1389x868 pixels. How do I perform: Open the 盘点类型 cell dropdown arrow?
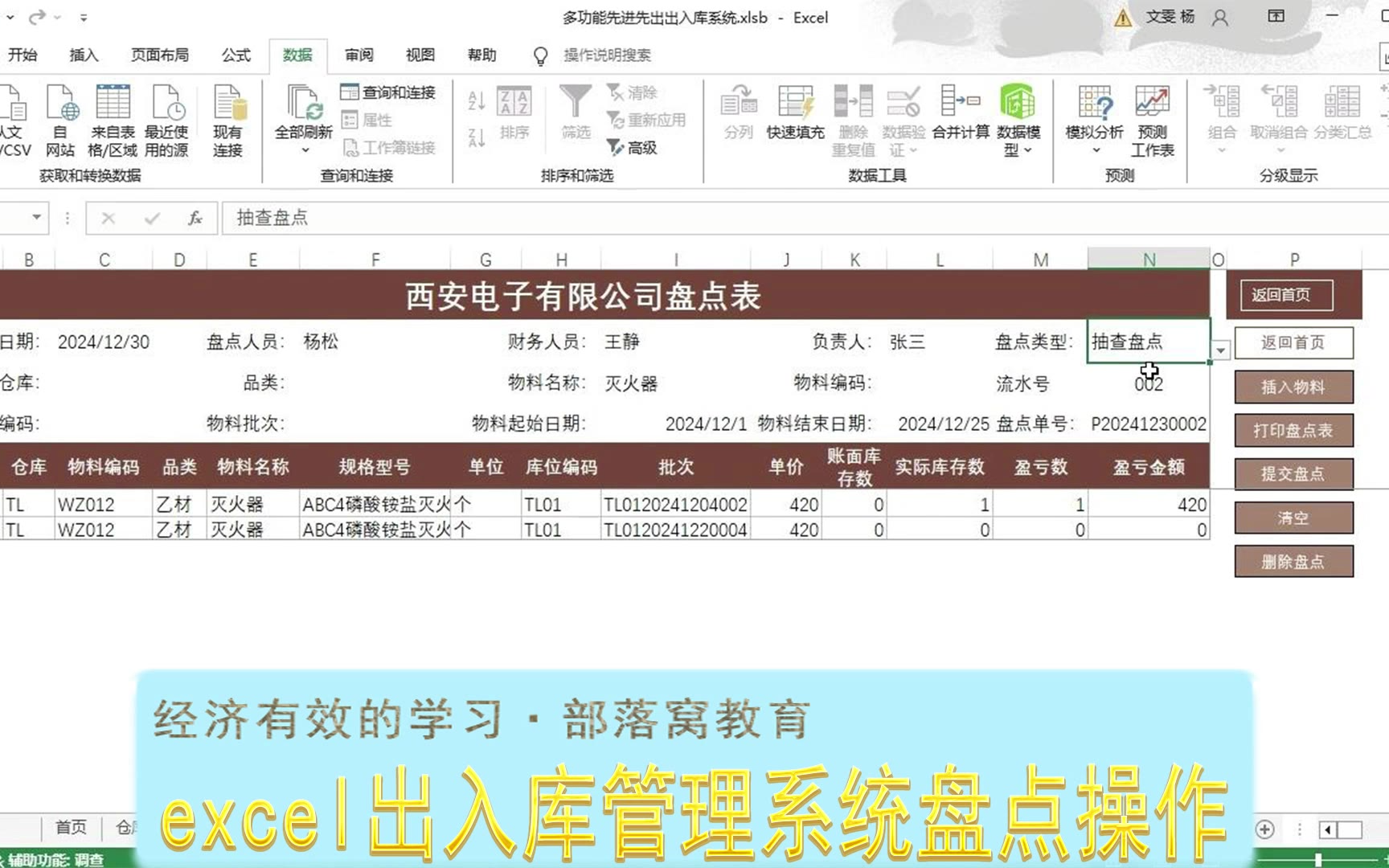pos(1221,350)
